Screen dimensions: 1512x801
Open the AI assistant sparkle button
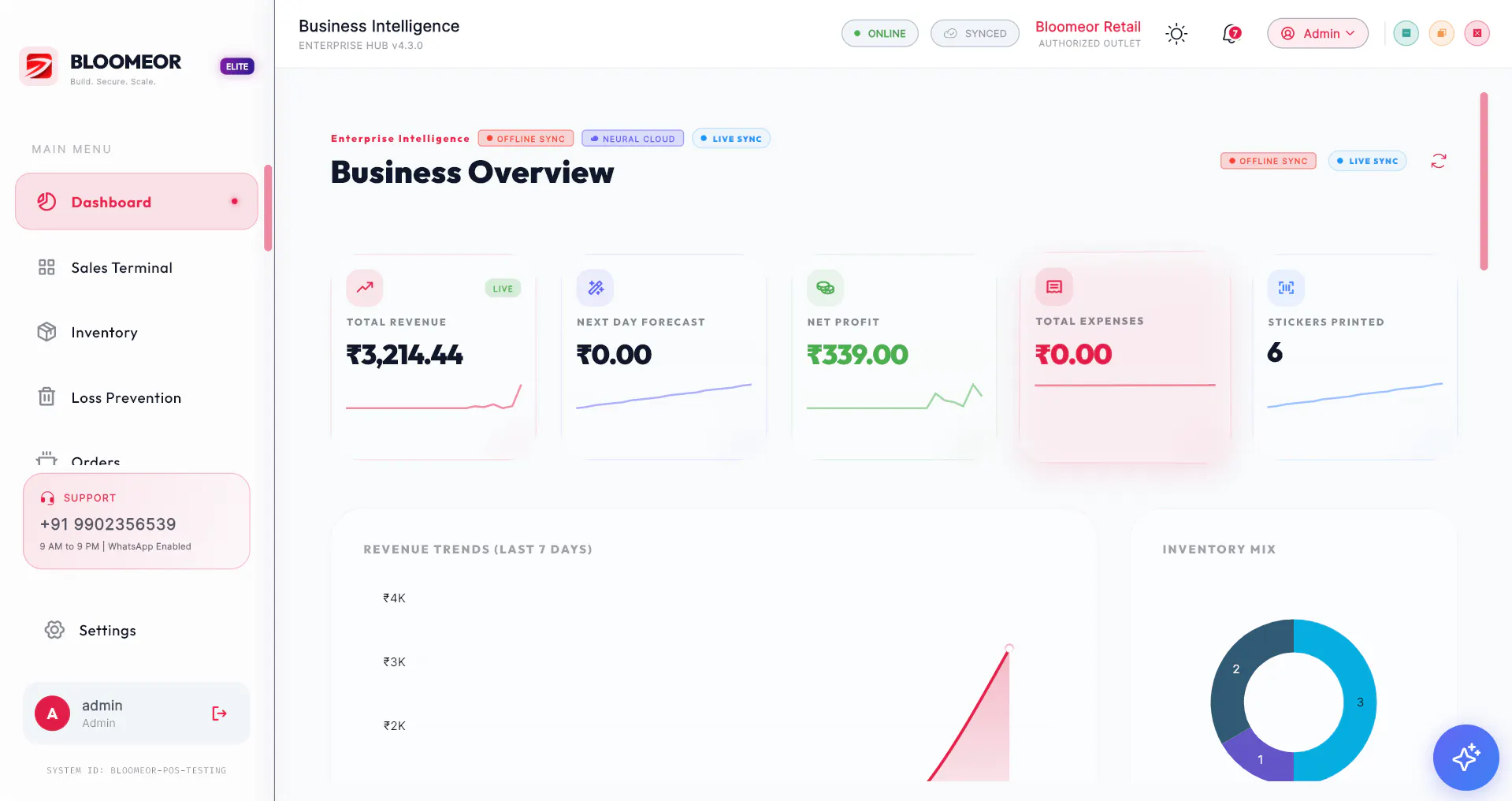pyautogui.click(x=1466, y=758)
